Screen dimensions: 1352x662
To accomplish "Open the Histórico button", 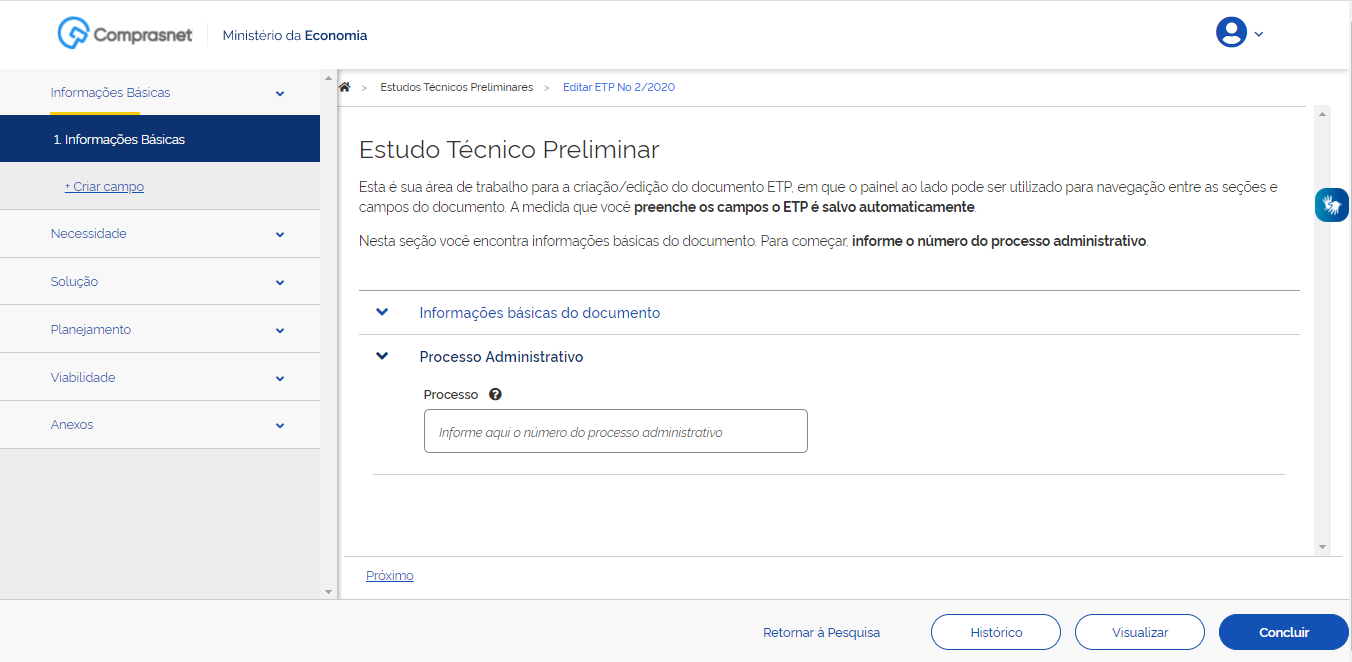I will (995, 632).
